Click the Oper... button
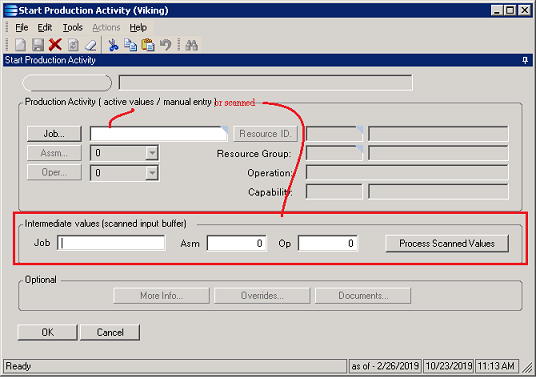This screenshot has height=379, width=536. coord(54,172)
